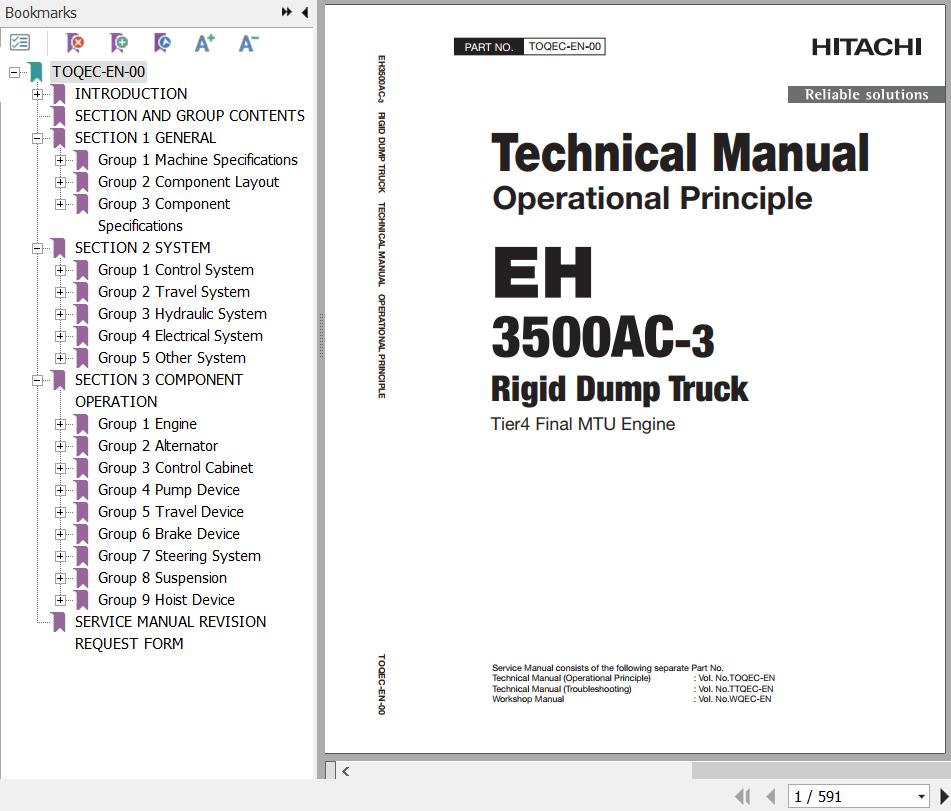The image size is (951, 811).
Task: Click the SECTION 2 SYSTEM bookmark icon
Action: pos(59,248)
